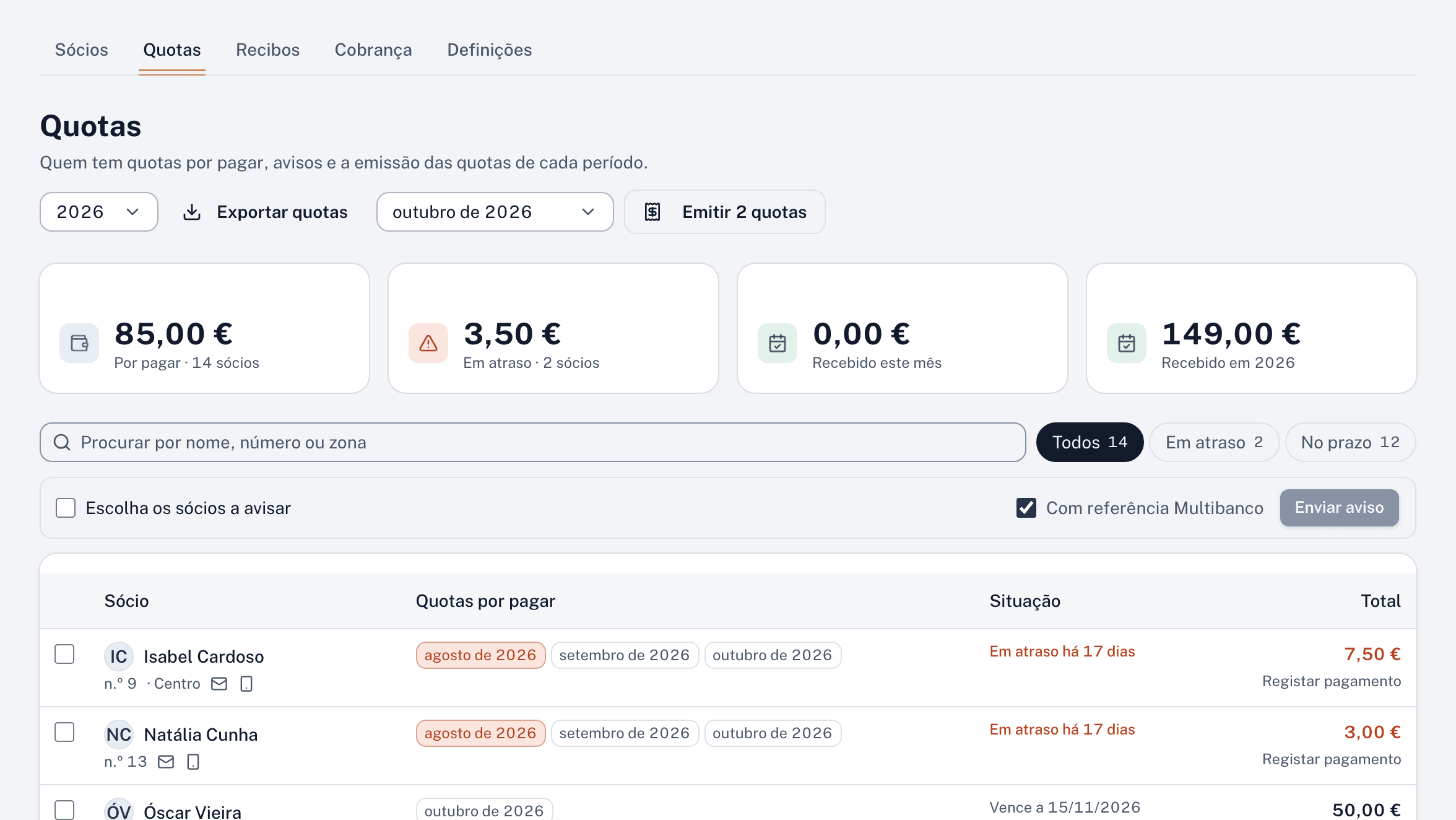Click Isabel Cardoso's 'Em atraso há 17 dias'
The image size is (1456, 820).
(1062, 652)
